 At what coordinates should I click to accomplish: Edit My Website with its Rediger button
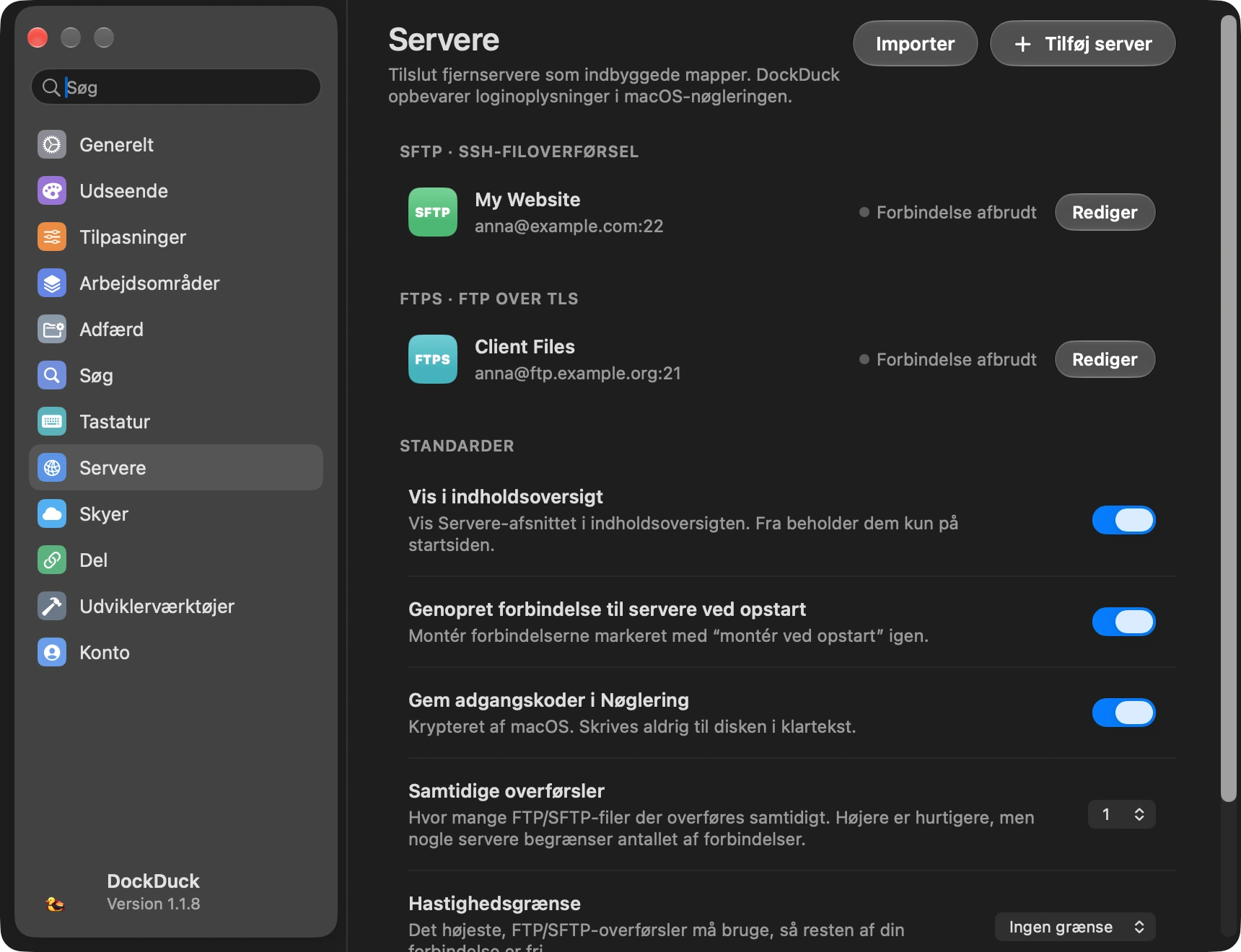coord(1105,212)
